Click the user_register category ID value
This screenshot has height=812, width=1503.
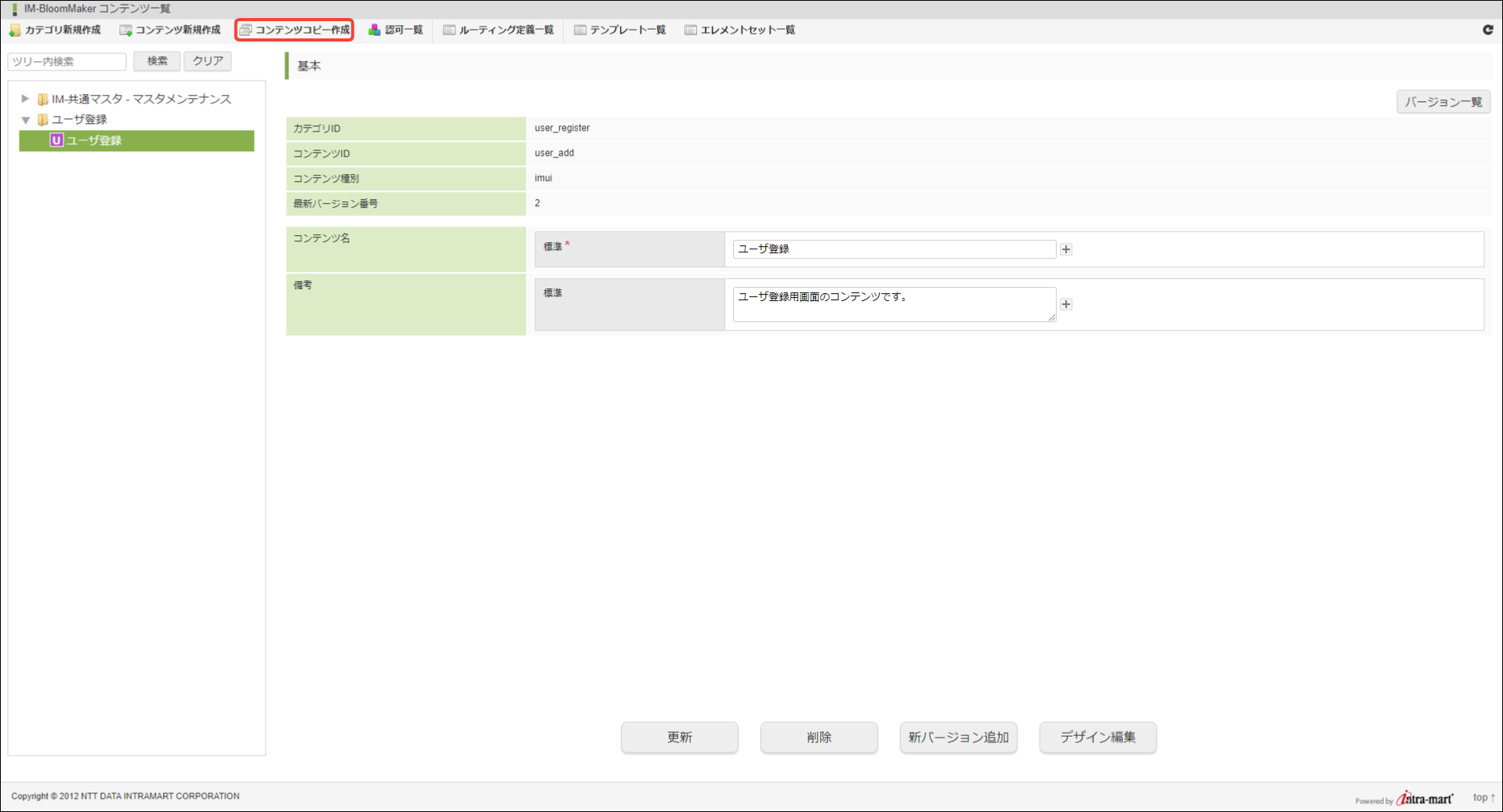tap(562, 128)
